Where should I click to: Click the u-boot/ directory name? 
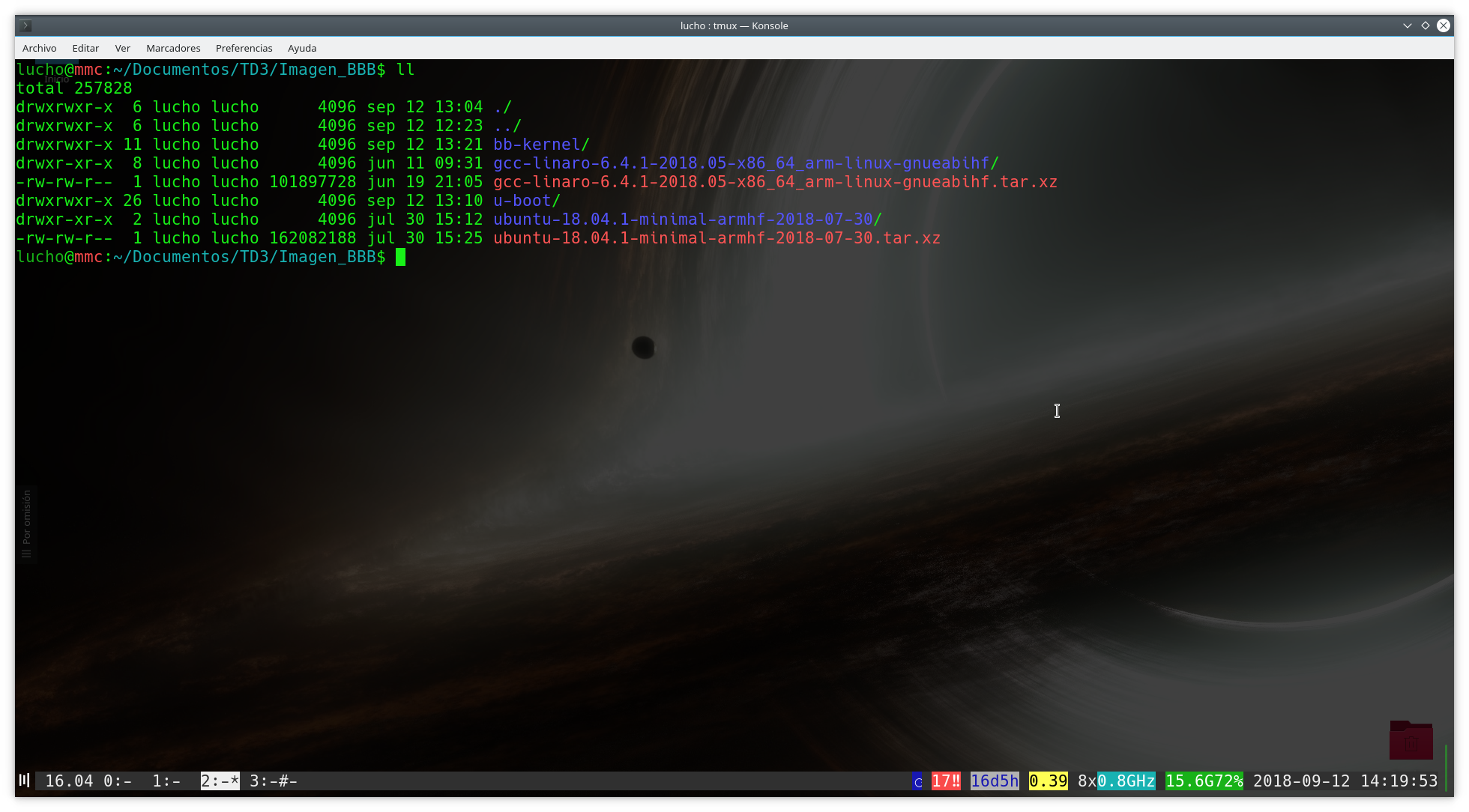tap(526, 201)
